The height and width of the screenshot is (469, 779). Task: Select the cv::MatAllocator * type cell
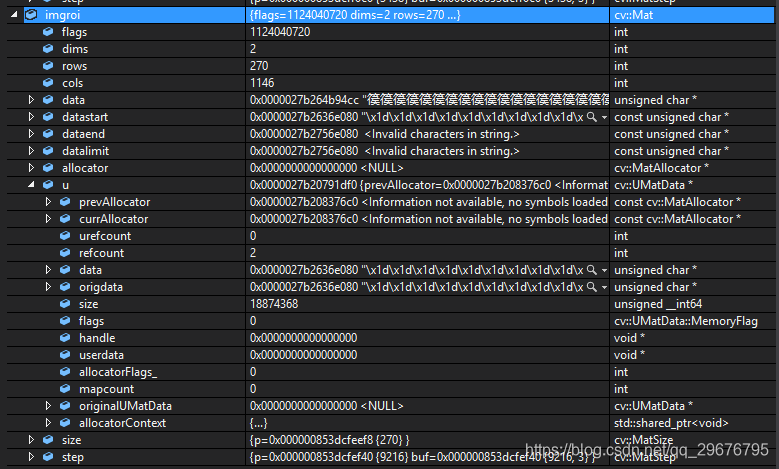click(661, 167)
